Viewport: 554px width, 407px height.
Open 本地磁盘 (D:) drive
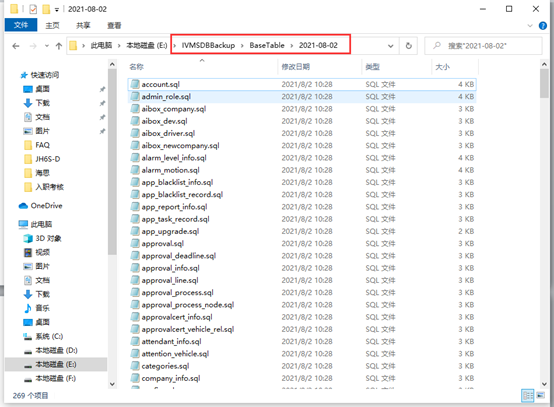(56, 350)
